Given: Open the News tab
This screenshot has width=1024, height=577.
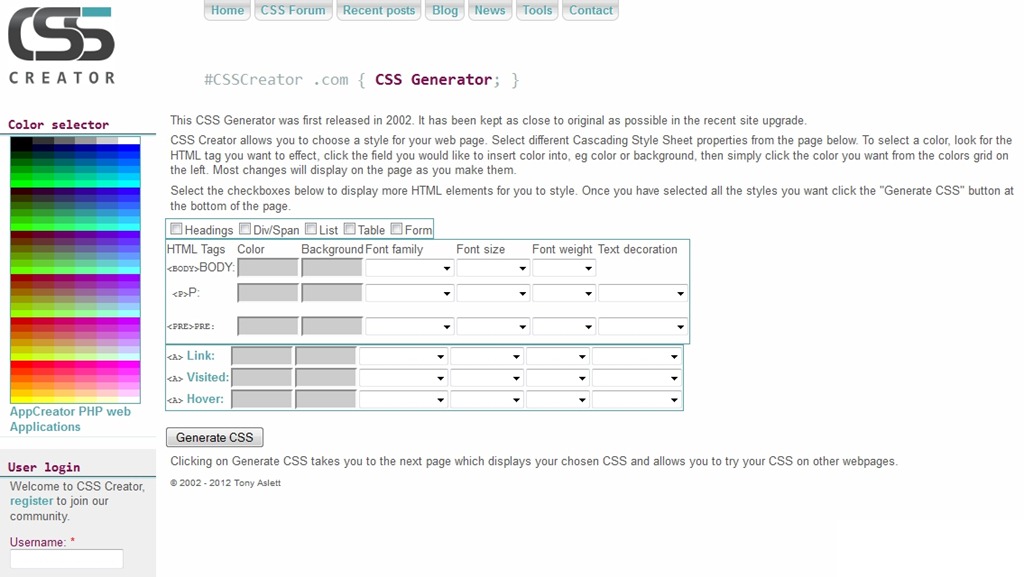Looking at the screenshot, I should click(490, 10).
